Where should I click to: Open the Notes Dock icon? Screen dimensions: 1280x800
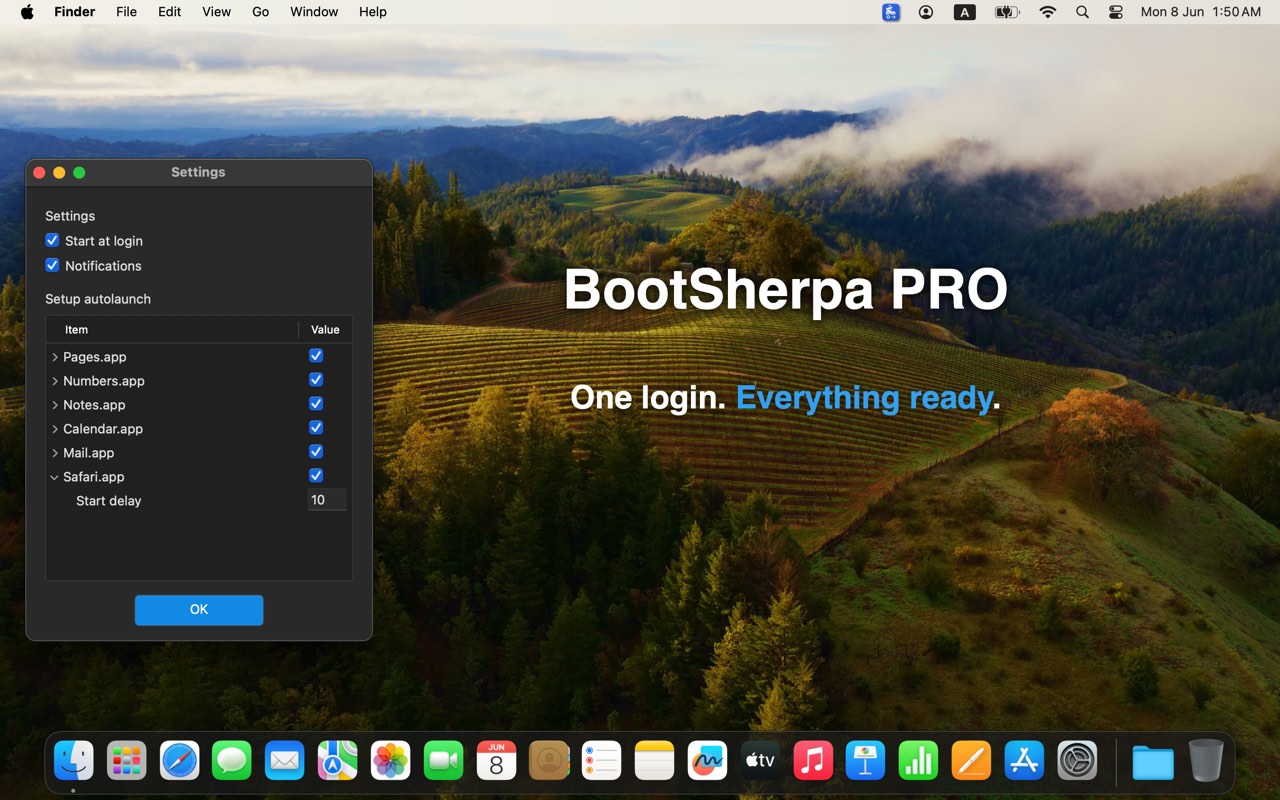pyautogui.click(x=655, y=761)
